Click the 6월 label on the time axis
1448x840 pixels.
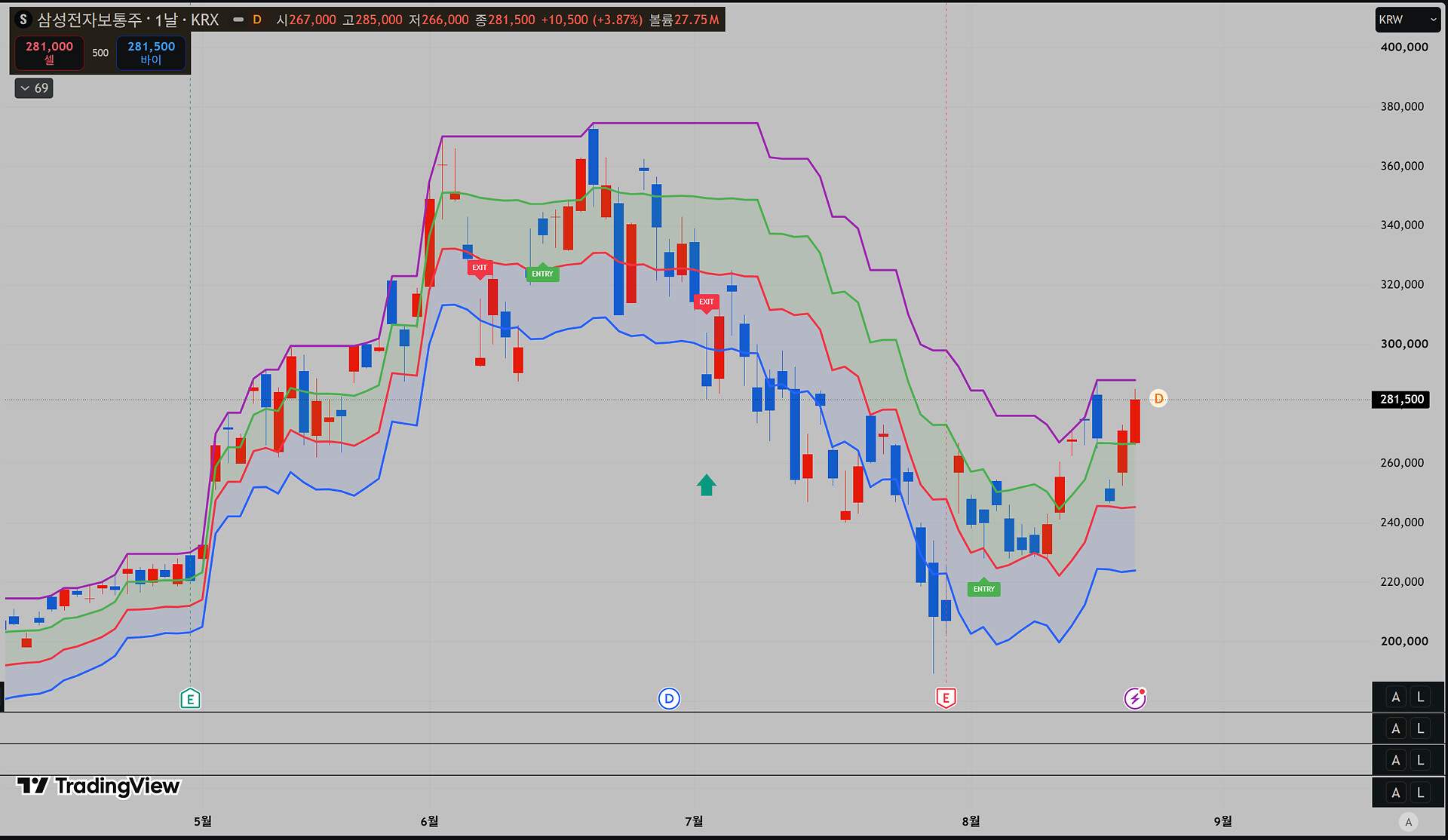pyautogui.click(x=429, y=821)
